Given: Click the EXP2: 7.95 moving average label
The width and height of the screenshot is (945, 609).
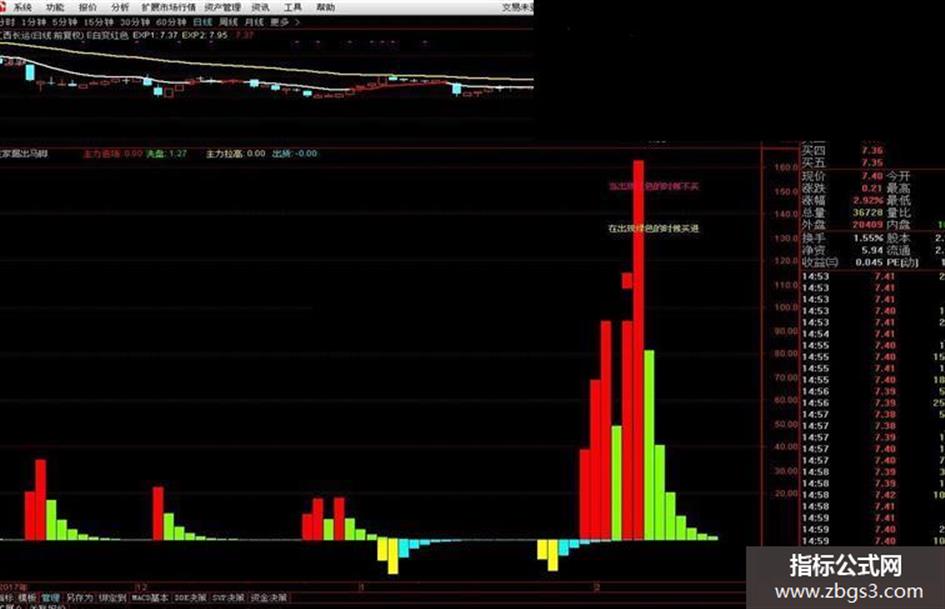Looking at the screenshot, I should pyautogui.click(x=205, y=35).
